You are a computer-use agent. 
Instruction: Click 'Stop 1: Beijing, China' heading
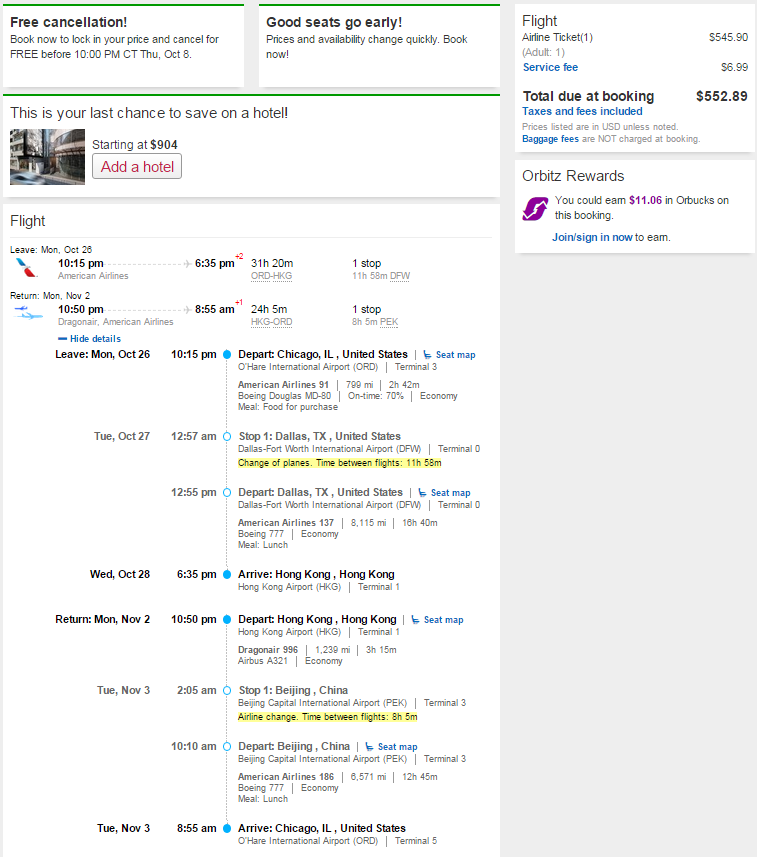(x=293, y=690)
